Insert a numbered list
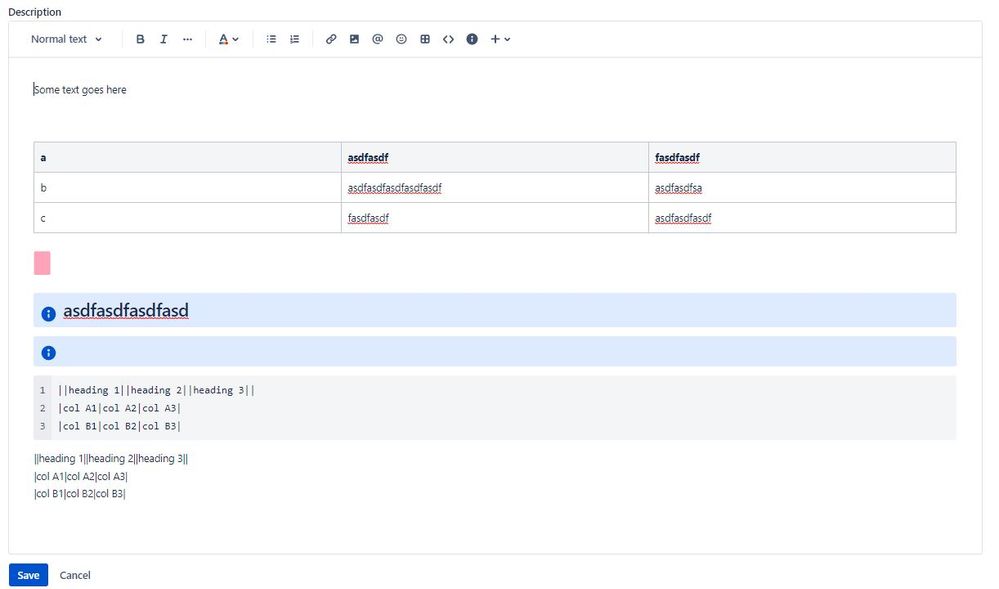 tap(294, 39)
